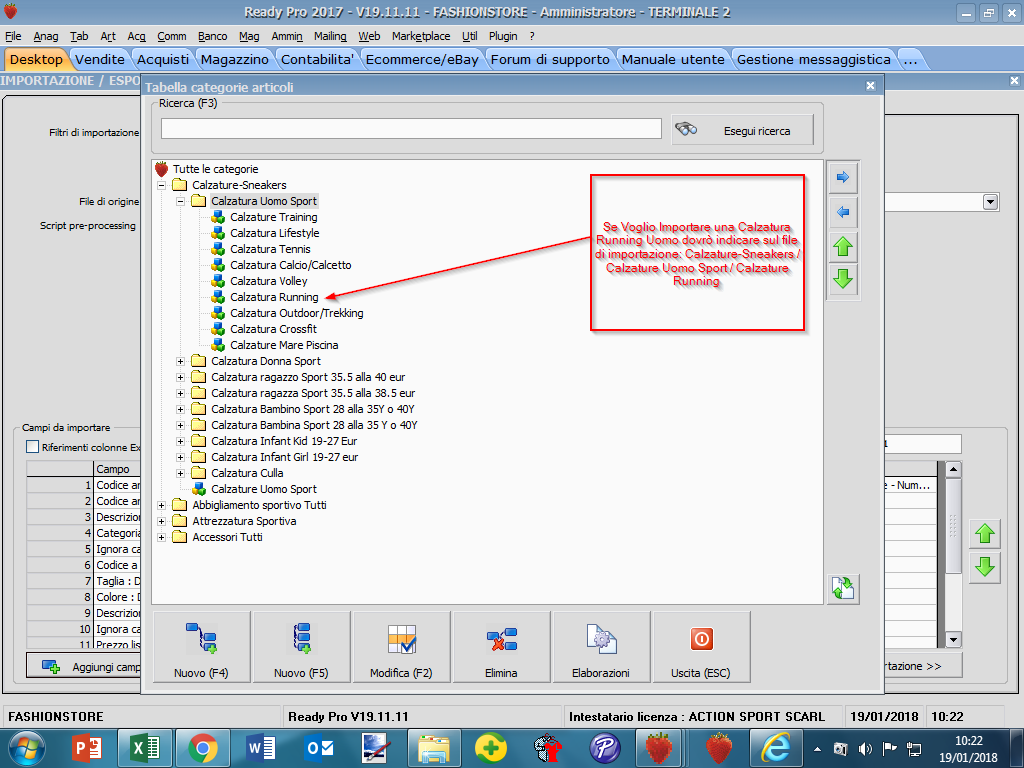Screen dimensions: 1024x768
Task: Open PowerPoint from the taskbar
Action: [x=86, y=748]
